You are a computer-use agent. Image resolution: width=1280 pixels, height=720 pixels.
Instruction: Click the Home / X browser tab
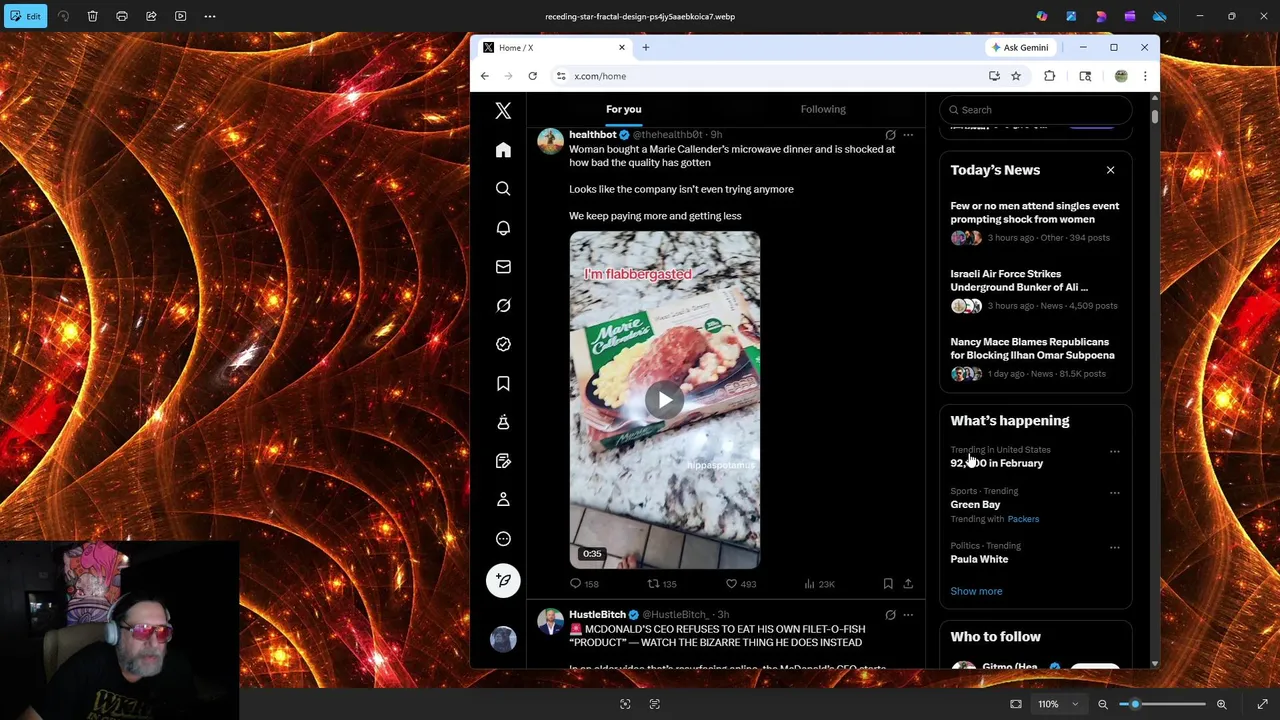point(553,47)
